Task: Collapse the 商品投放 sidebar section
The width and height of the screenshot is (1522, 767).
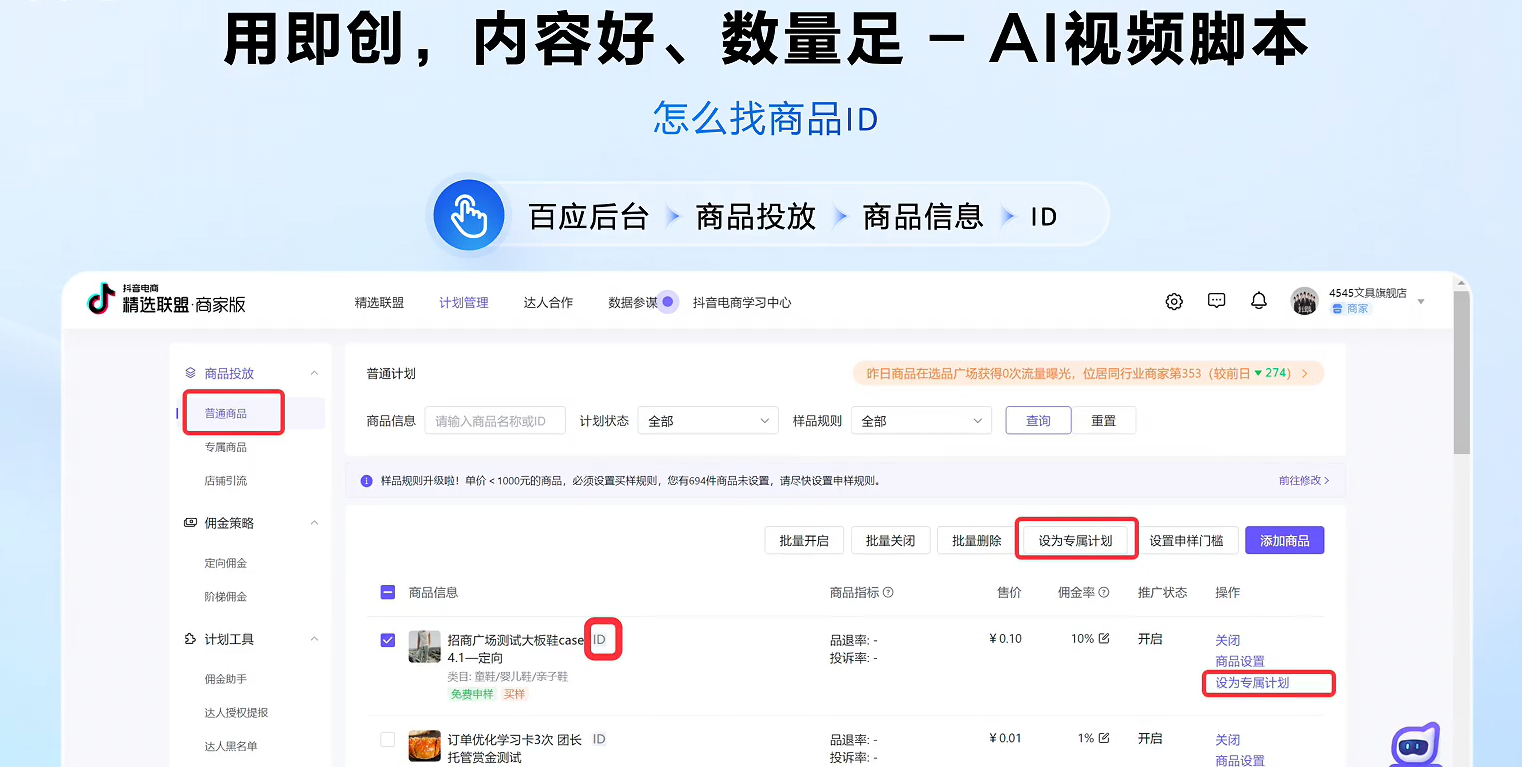Action: coord(314,373)
